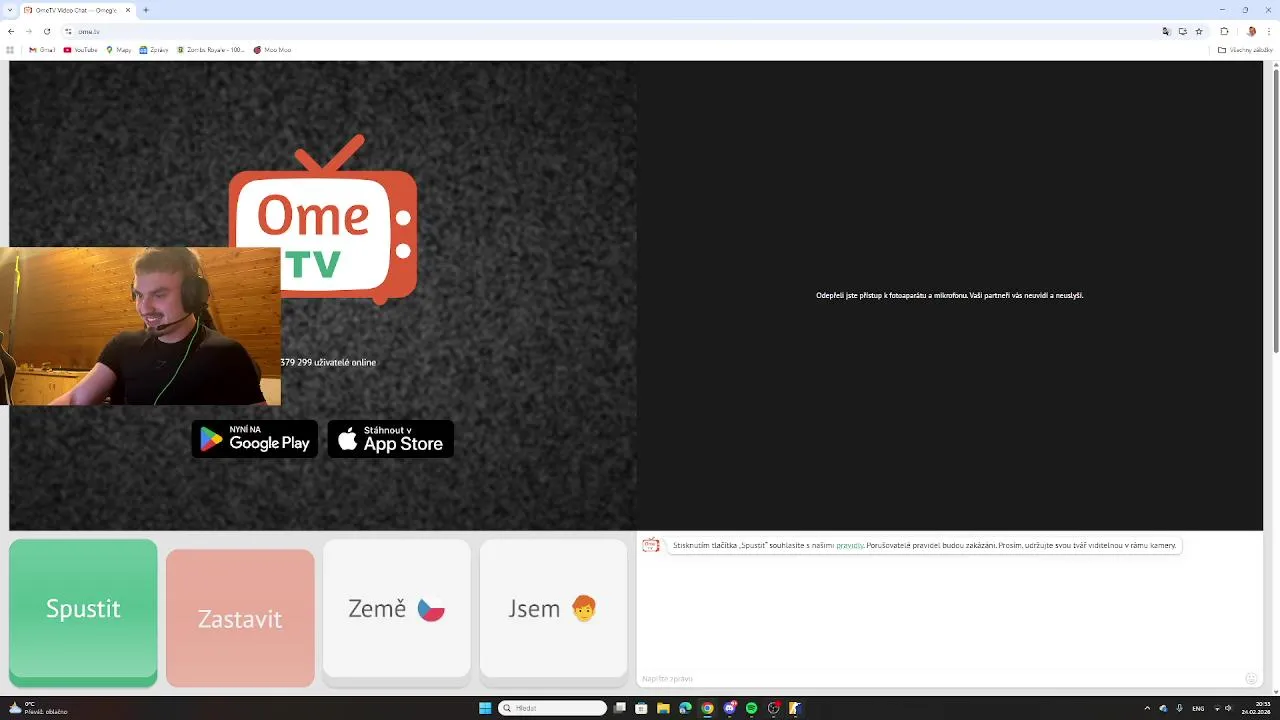Click the denied camera access message text
The width and height of the screenshot is (1280, 720).
[x=950, y=296]
